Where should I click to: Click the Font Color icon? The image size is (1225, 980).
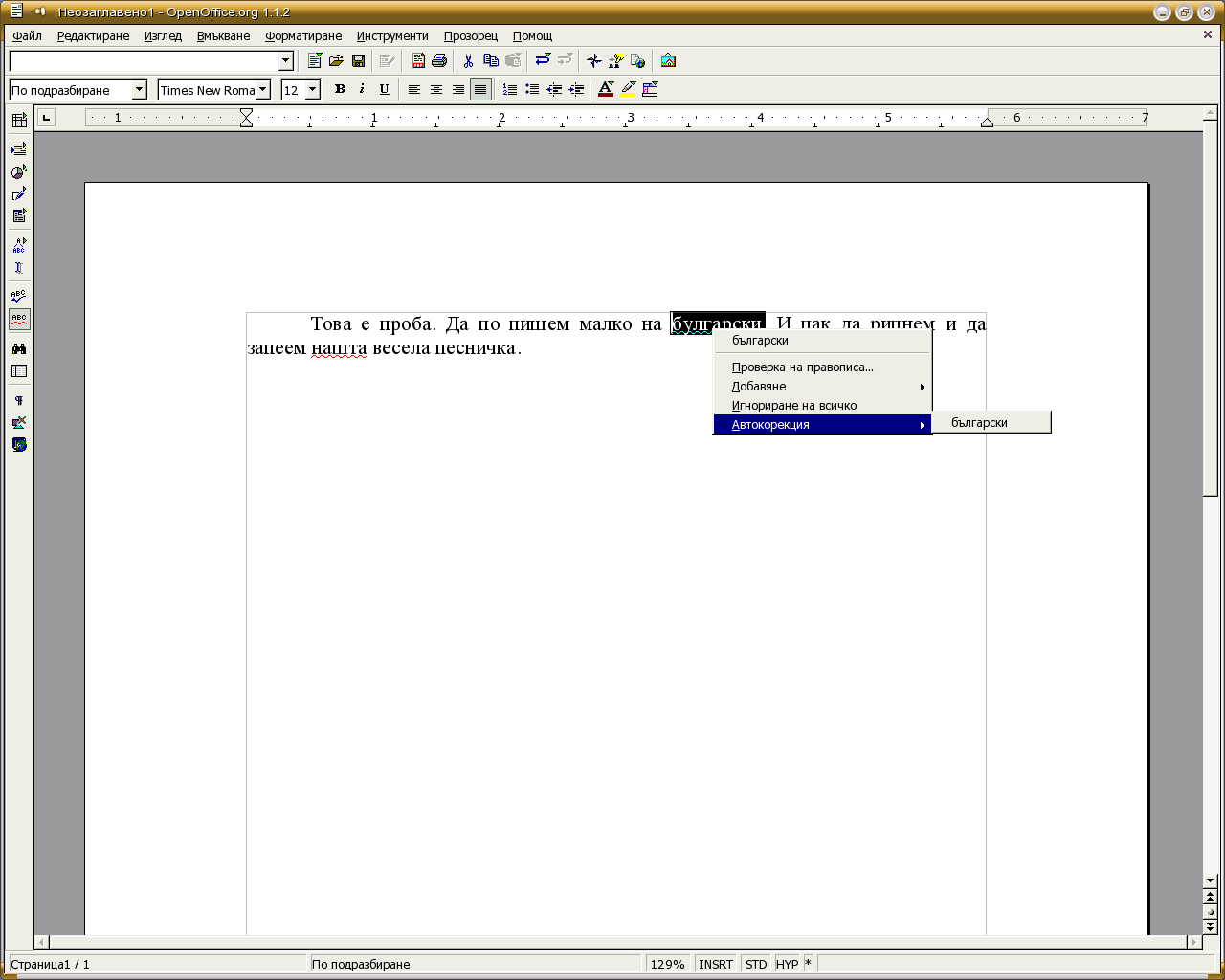pyautogui.click(x=606, y=90)
